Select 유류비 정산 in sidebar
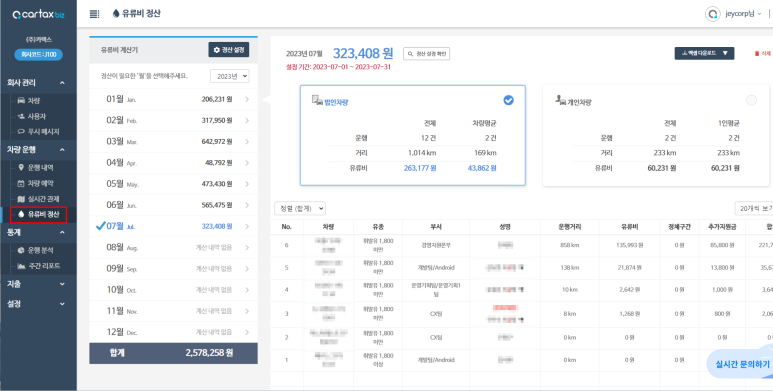 coord(38,214)
